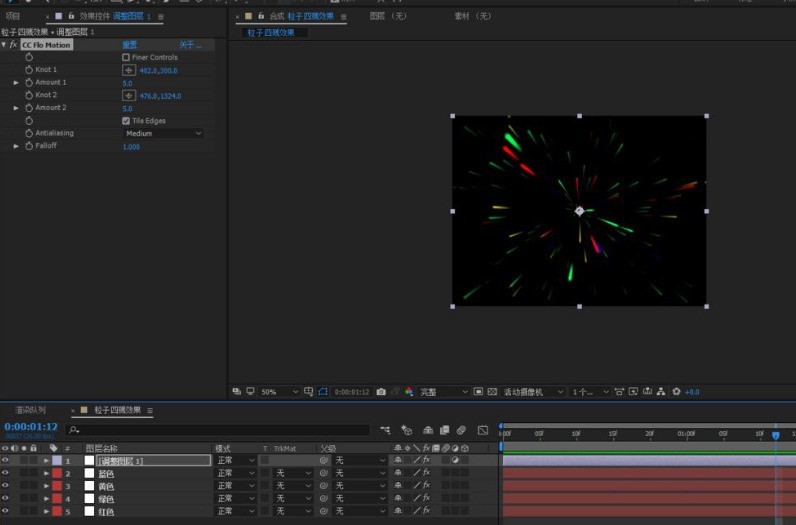Click the transparency grid toggle icon
The height and width of the screenshot is (525, 796).
(x=492, y=391)
